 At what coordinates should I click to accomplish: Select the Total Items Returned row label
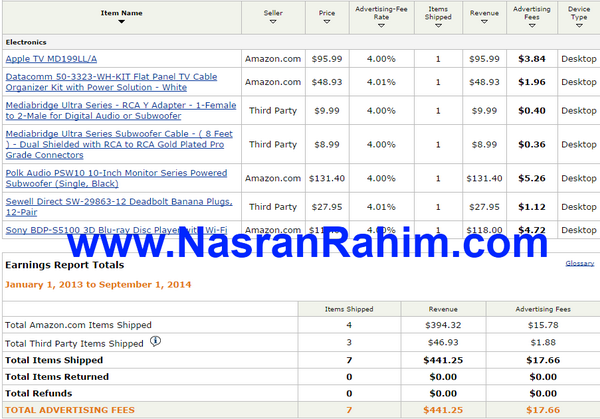pyautogui.click(x=57, y=377)
